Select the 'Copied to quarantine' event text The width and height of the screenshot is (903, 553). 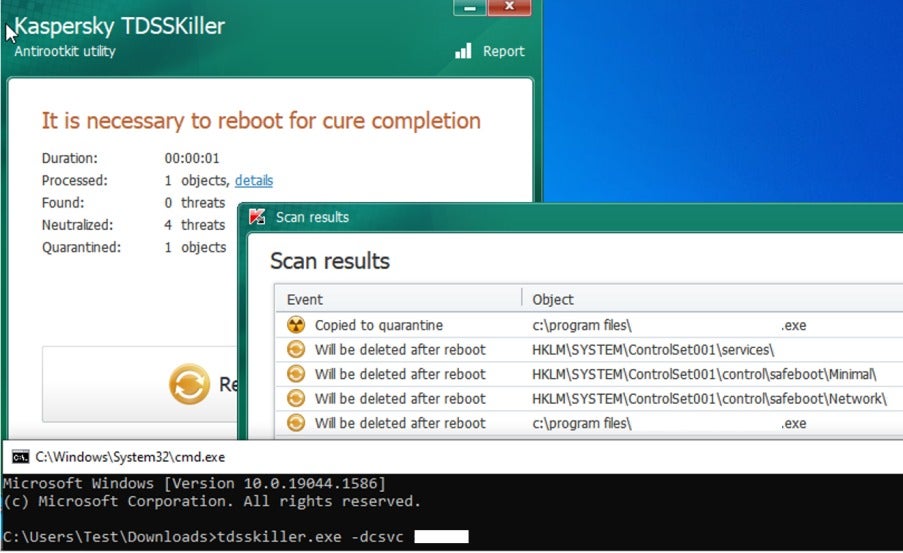click(378, 325)
